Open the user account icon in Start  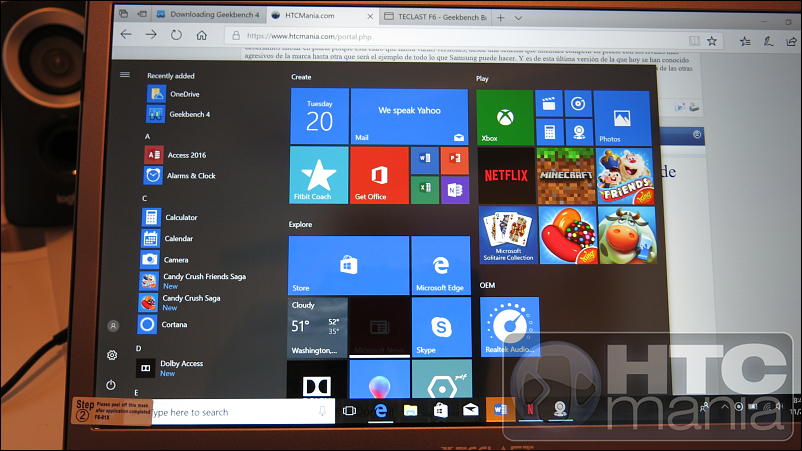(114, 326)
